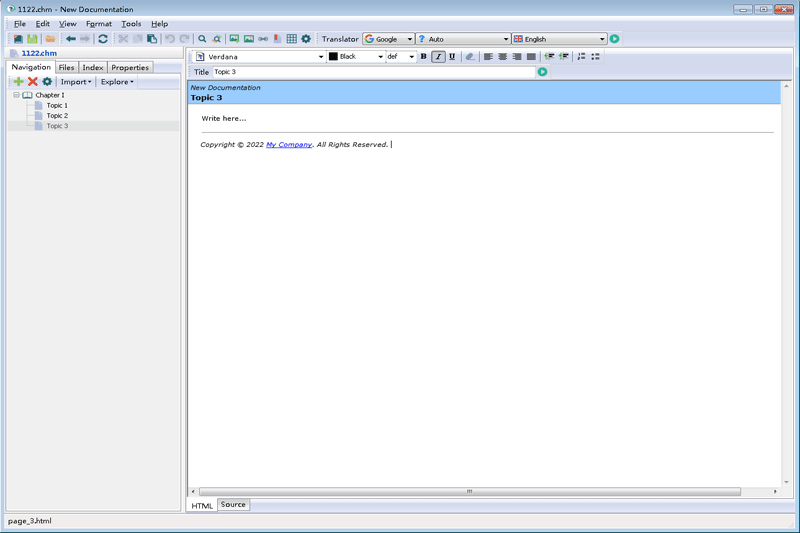Click the find and replace icon

[x=216, y=39]
